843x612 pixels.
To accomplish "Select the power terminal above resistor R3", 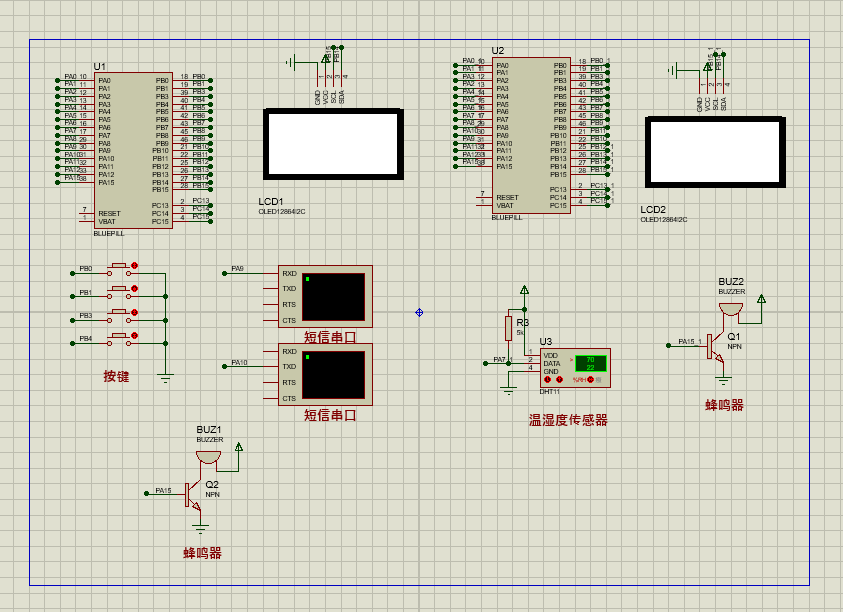I will [524, 290].
